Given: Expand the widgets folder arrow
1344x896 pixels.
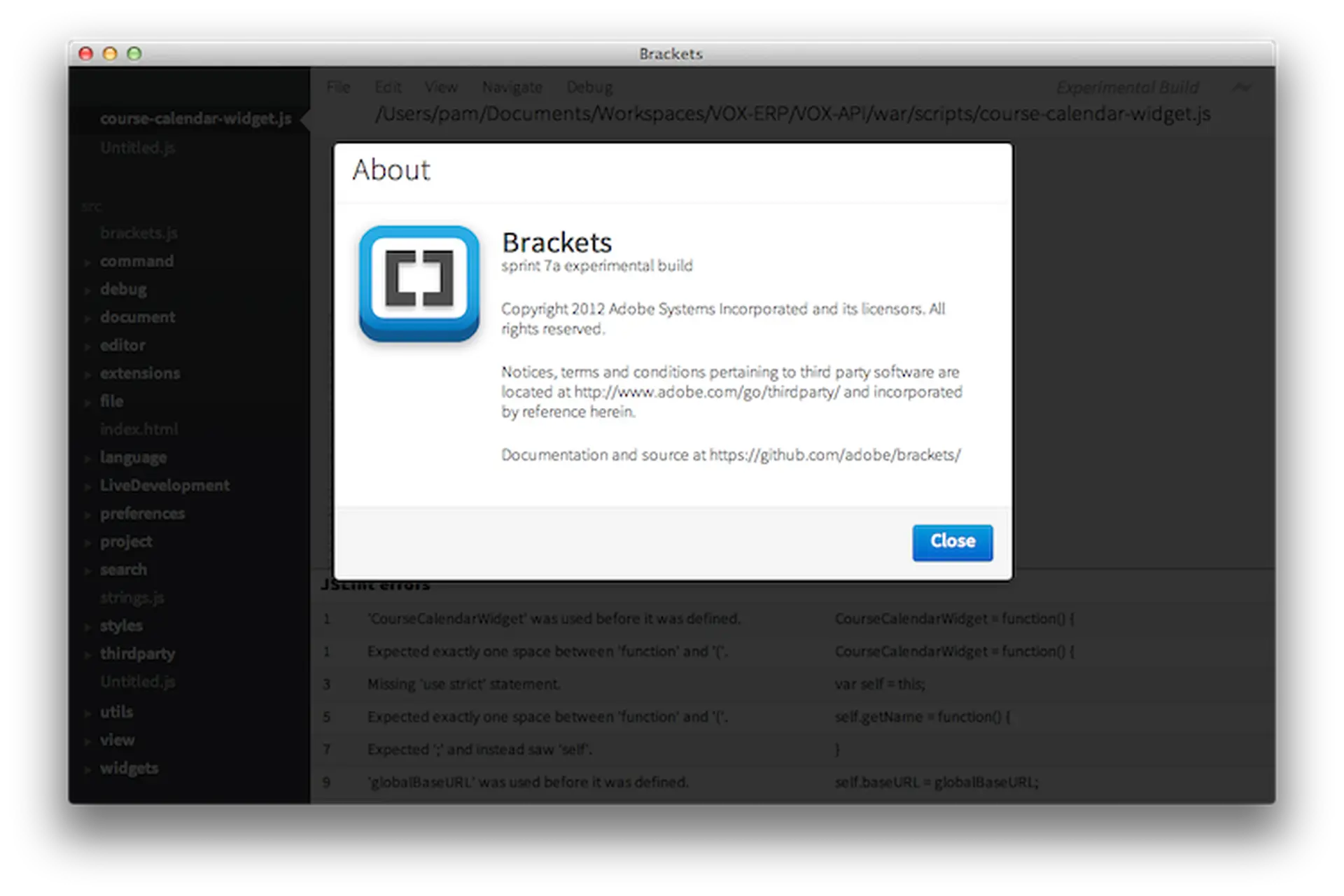Looking at the screenshot, I should pos(88,769).
